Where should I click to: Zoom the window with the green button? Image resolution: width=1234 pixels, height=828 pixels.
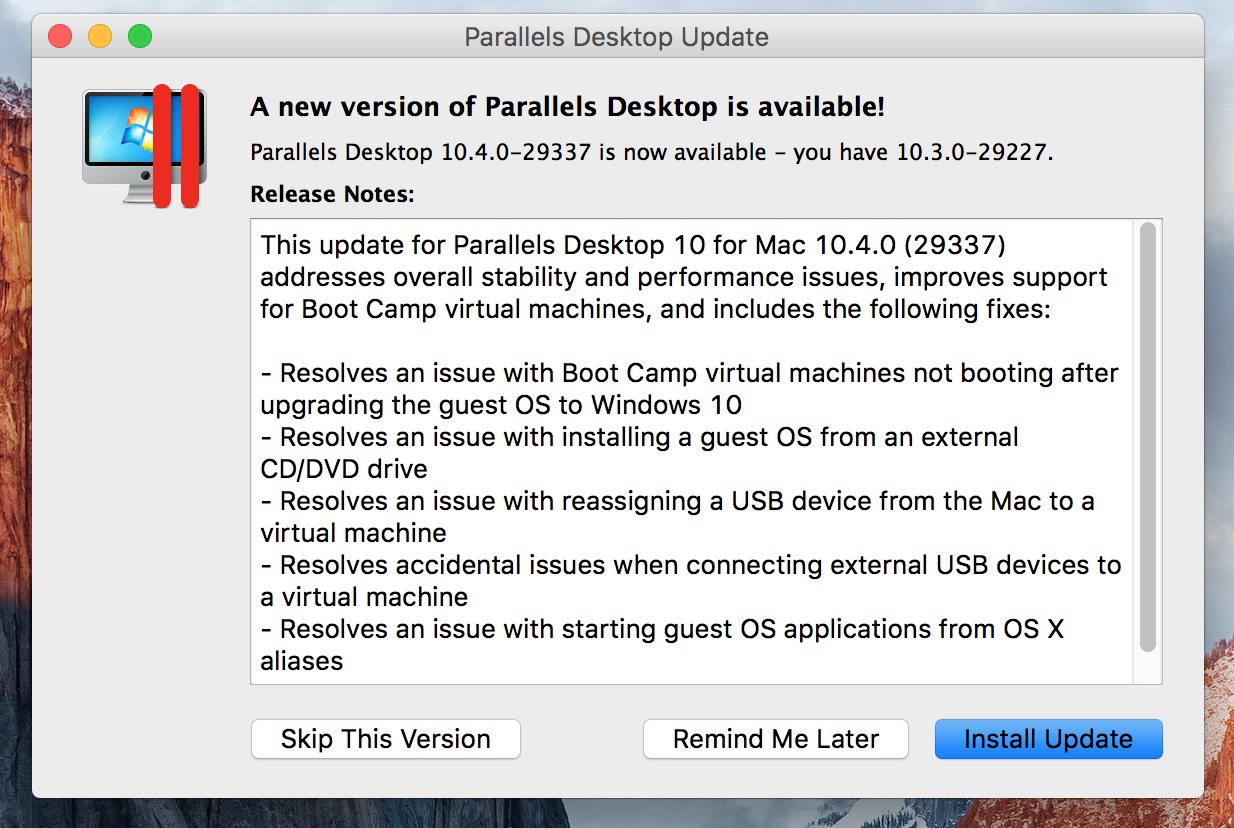[x=140, y=37]
